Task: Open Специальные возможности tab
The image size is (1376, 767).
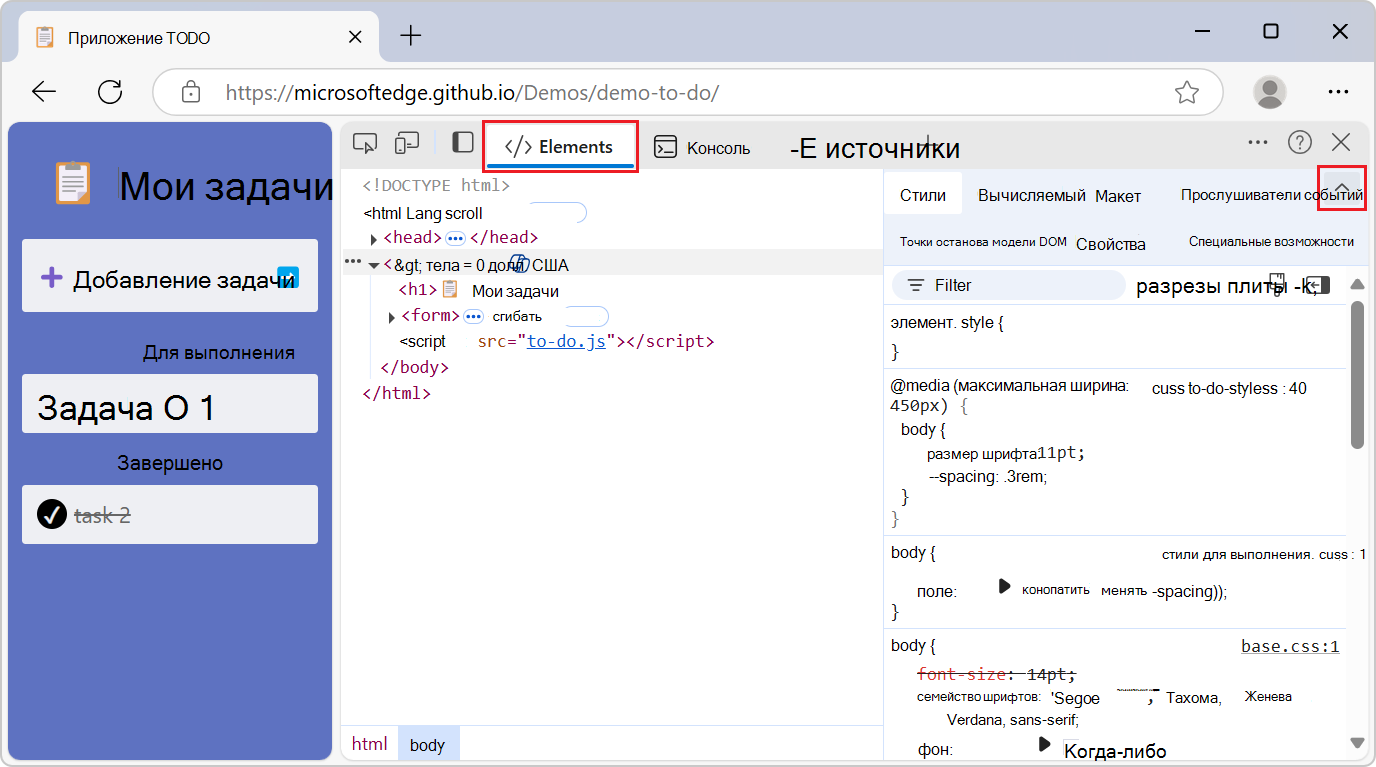Action: pos(1271,241)
